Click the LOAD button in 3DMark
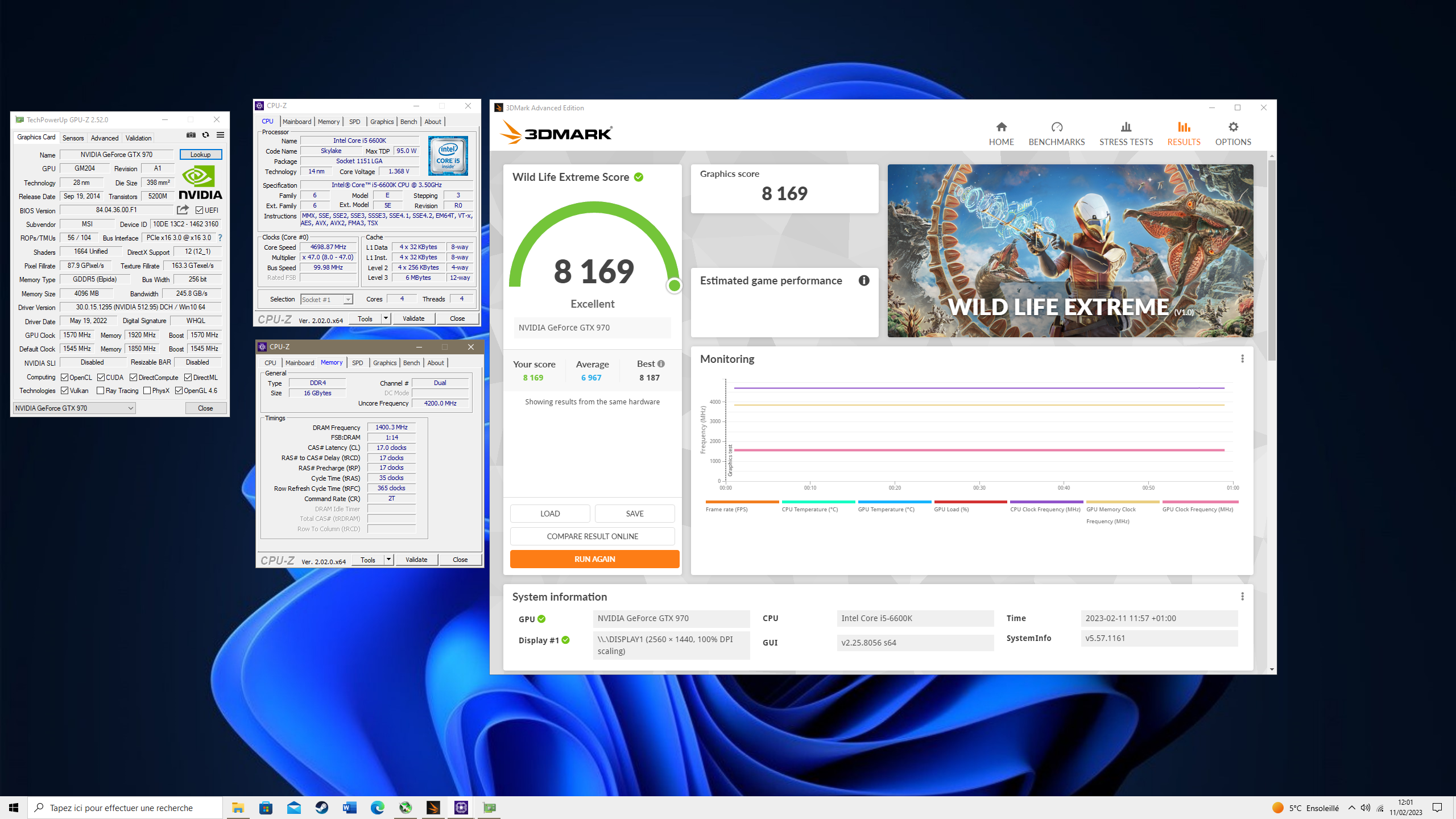 (x=550, y=514)
